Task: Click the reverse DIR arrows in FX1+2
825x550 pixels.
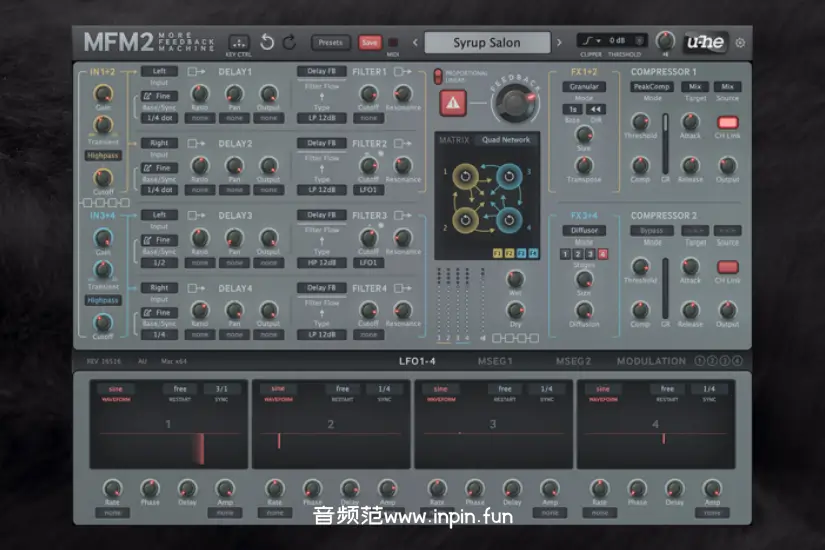Action: click(x=595, y=109)
